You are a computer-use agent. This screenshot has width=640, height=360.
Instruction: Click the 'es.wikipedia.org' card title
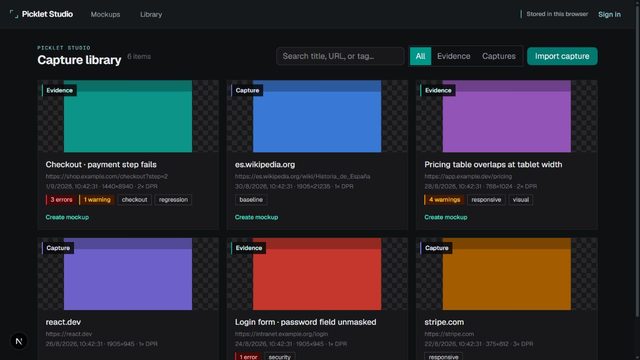coord(265,164)
